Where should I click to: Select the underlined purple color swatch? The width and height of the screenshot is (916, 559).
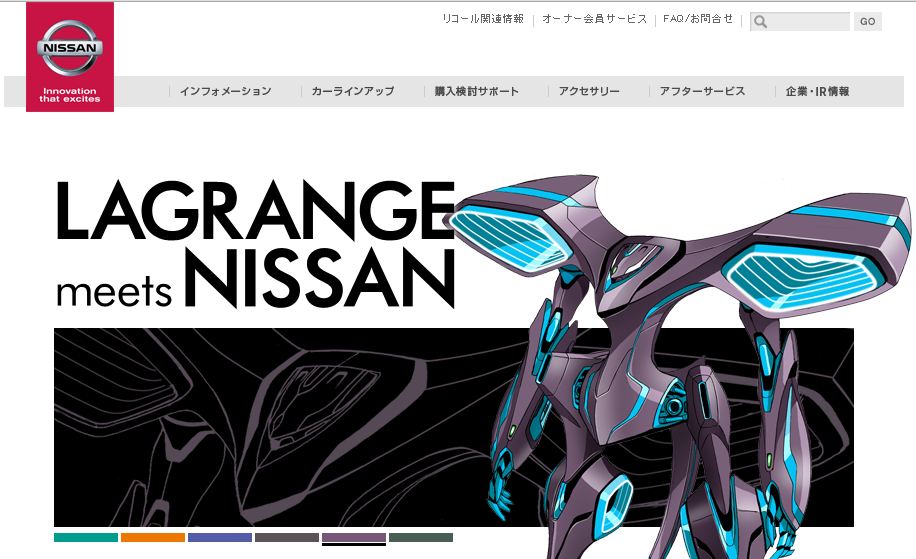(354, 538)
